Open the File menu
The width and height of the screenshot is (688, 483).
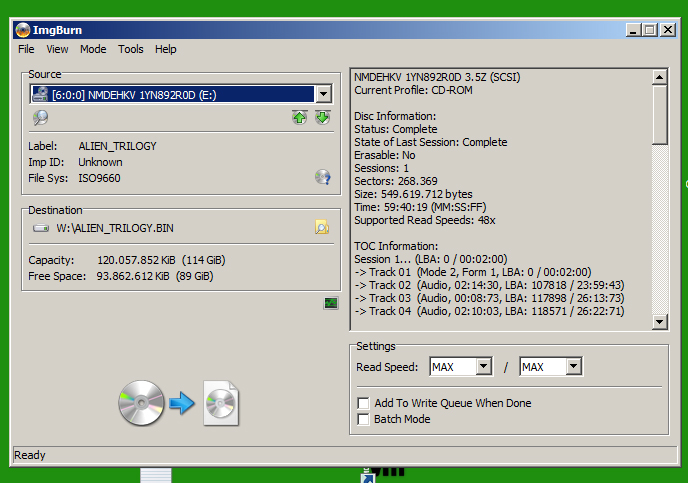pyautogui.click(x=26, y=49)
